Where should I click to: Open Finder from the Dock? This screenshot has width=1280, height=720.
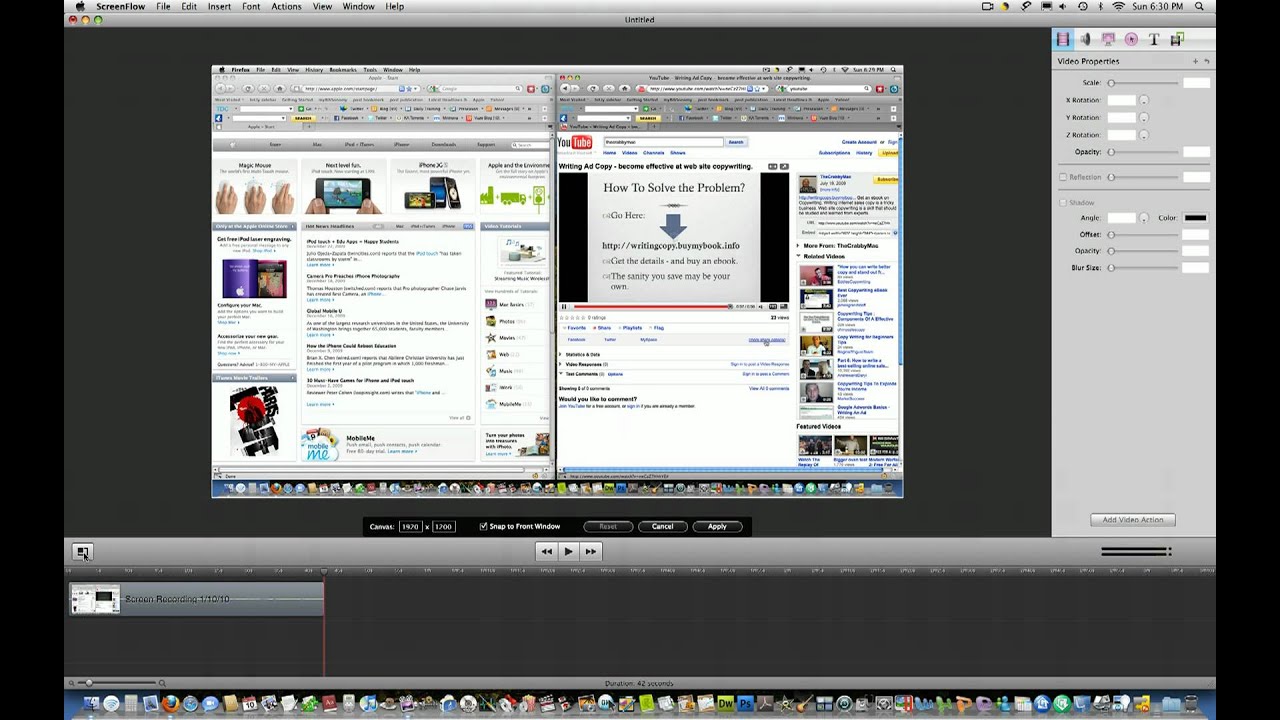click(91, 704)
